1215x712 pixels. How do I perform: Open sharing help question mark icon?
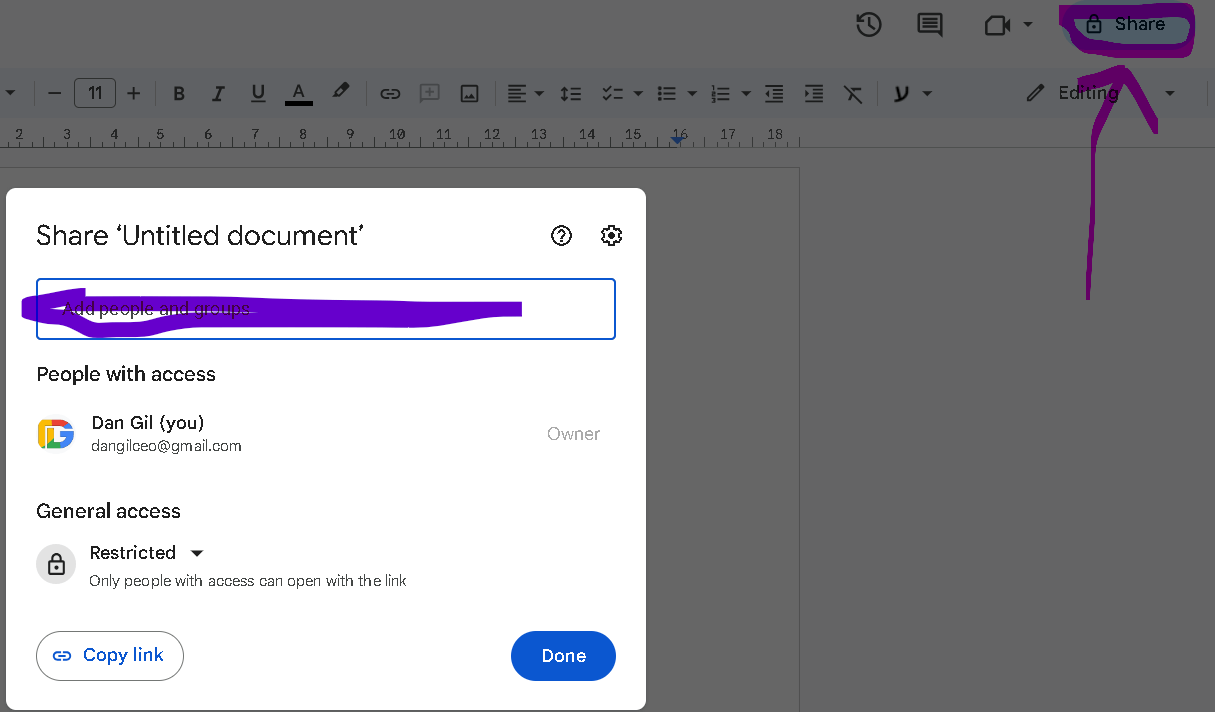tap(561, 236)
